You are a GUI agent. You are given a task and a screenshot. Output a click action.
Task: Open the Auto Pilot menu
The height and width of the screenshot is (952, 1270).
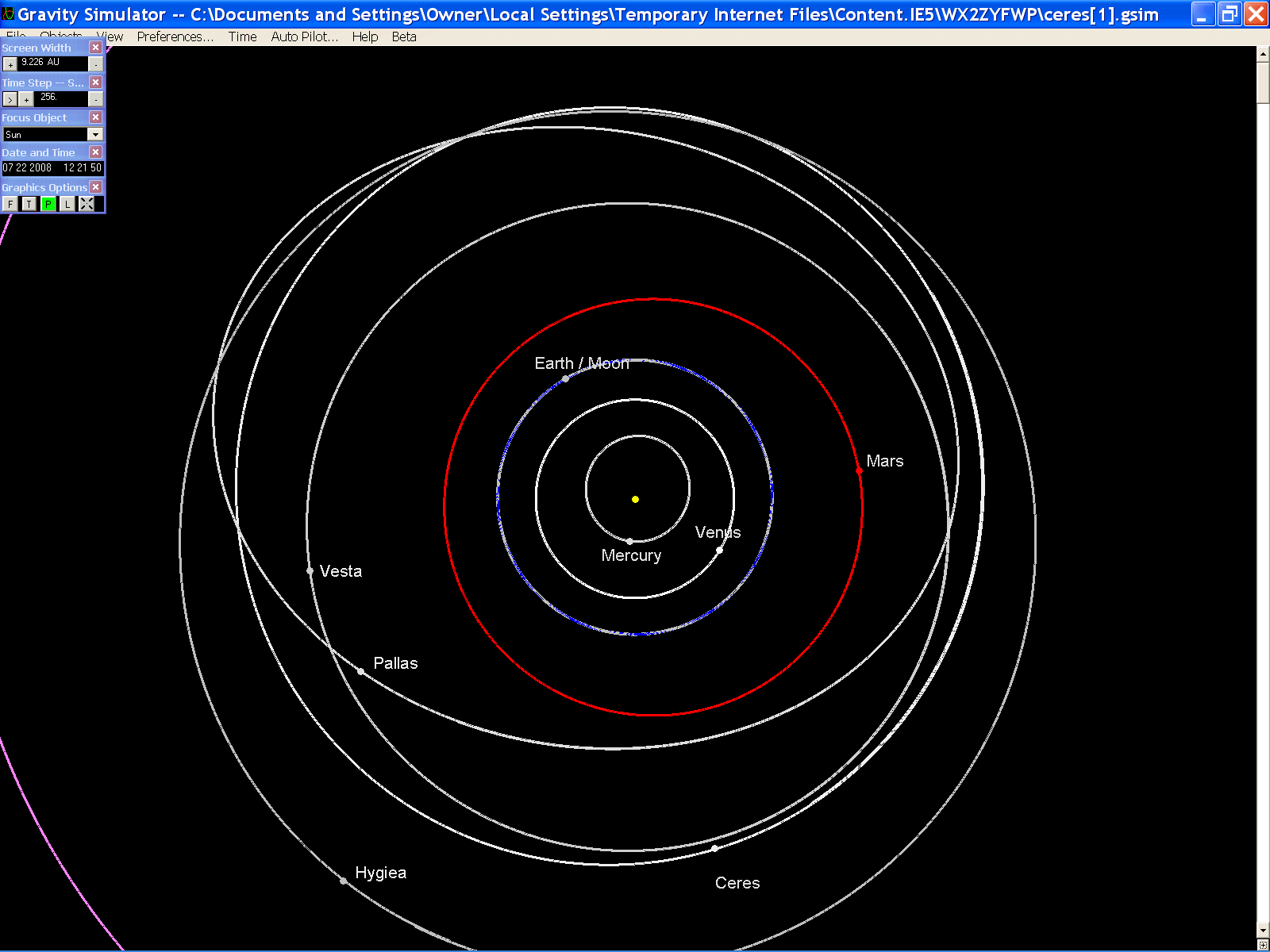[x=304, y=36]
